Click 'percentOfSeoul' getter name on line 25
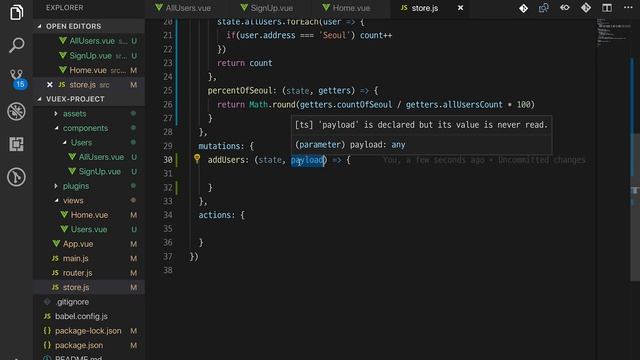Viewport: 640px width, 360px height. tap(239, 91)
